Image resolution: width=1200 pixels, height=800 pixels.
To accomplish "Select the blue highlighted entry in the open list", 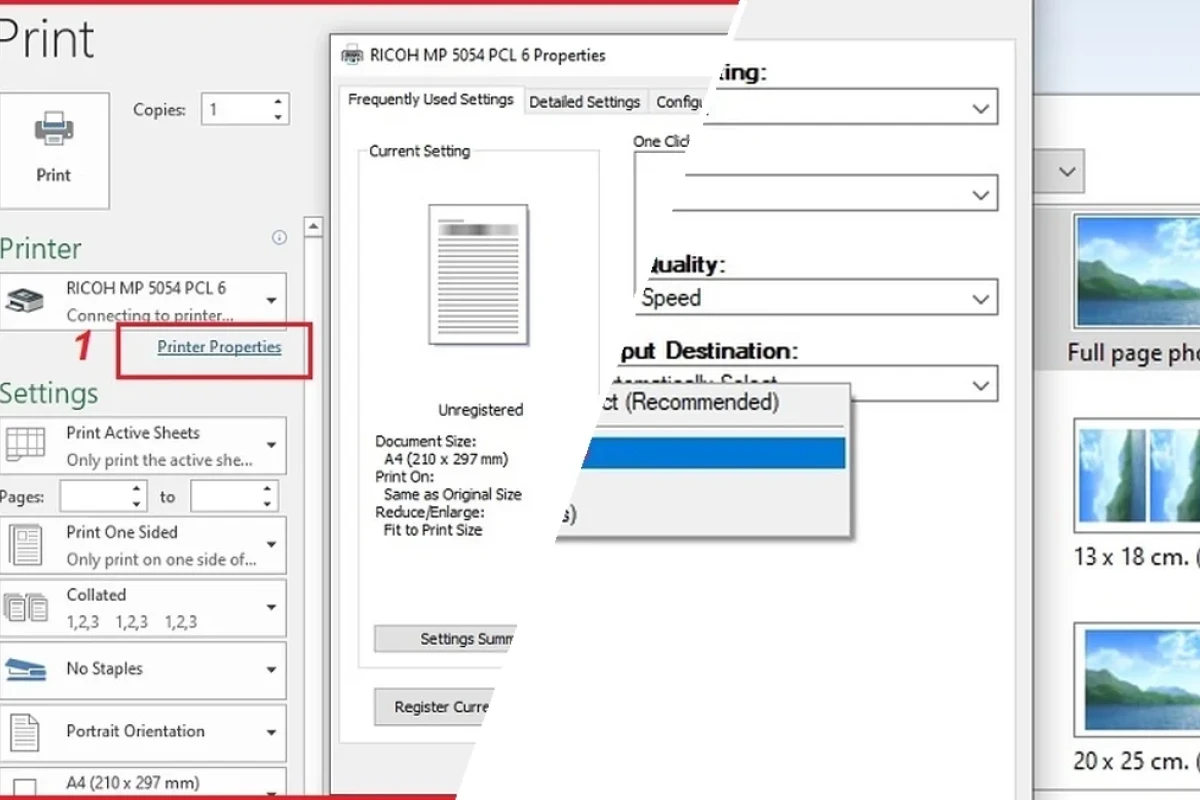I will [715, 453].
